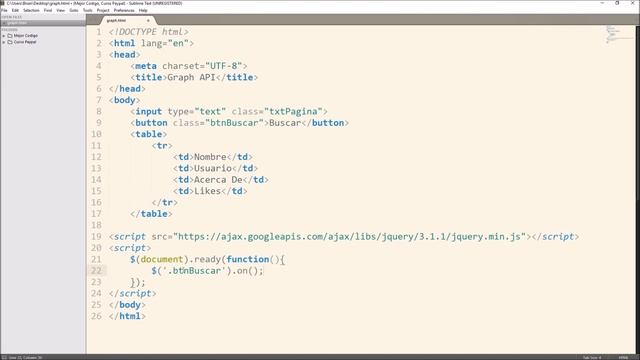Viewport: 640px width, 360px height.
Task: Open the Goto menu
Action: coord(74,10)
